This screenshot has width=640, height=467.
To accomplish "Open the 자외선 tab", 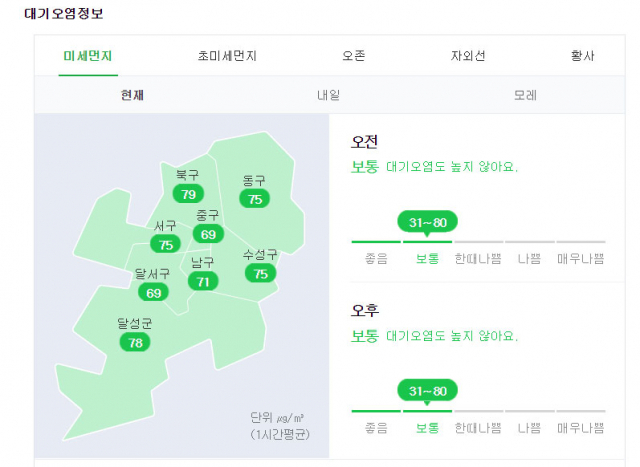I will (x=468, y=56).
